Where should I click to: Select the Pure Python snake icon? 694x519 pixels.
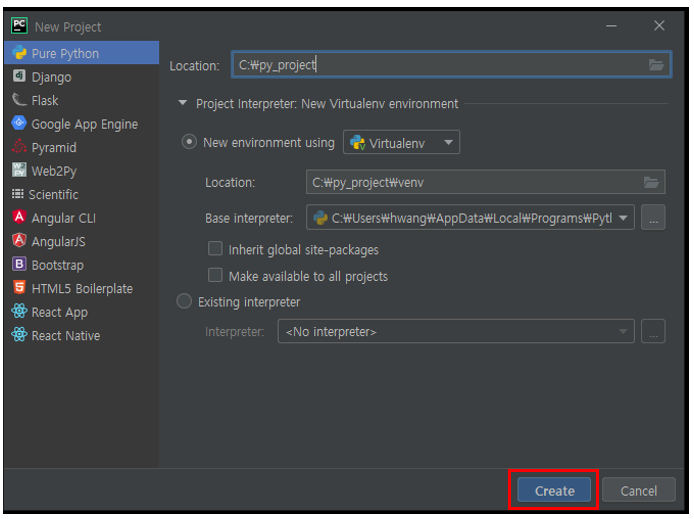point(19,53)
